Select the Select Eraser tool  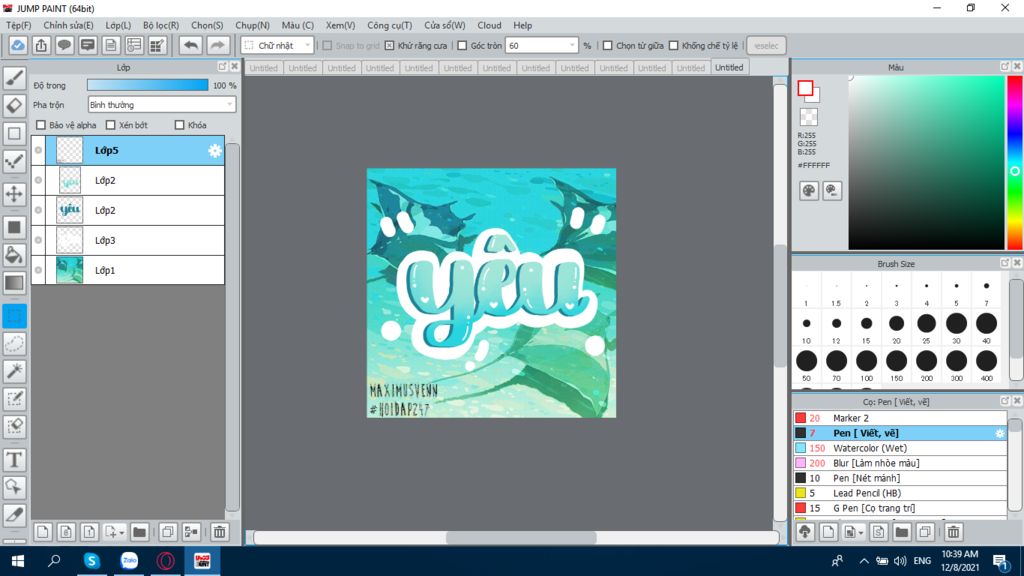(x=14, y=426)
